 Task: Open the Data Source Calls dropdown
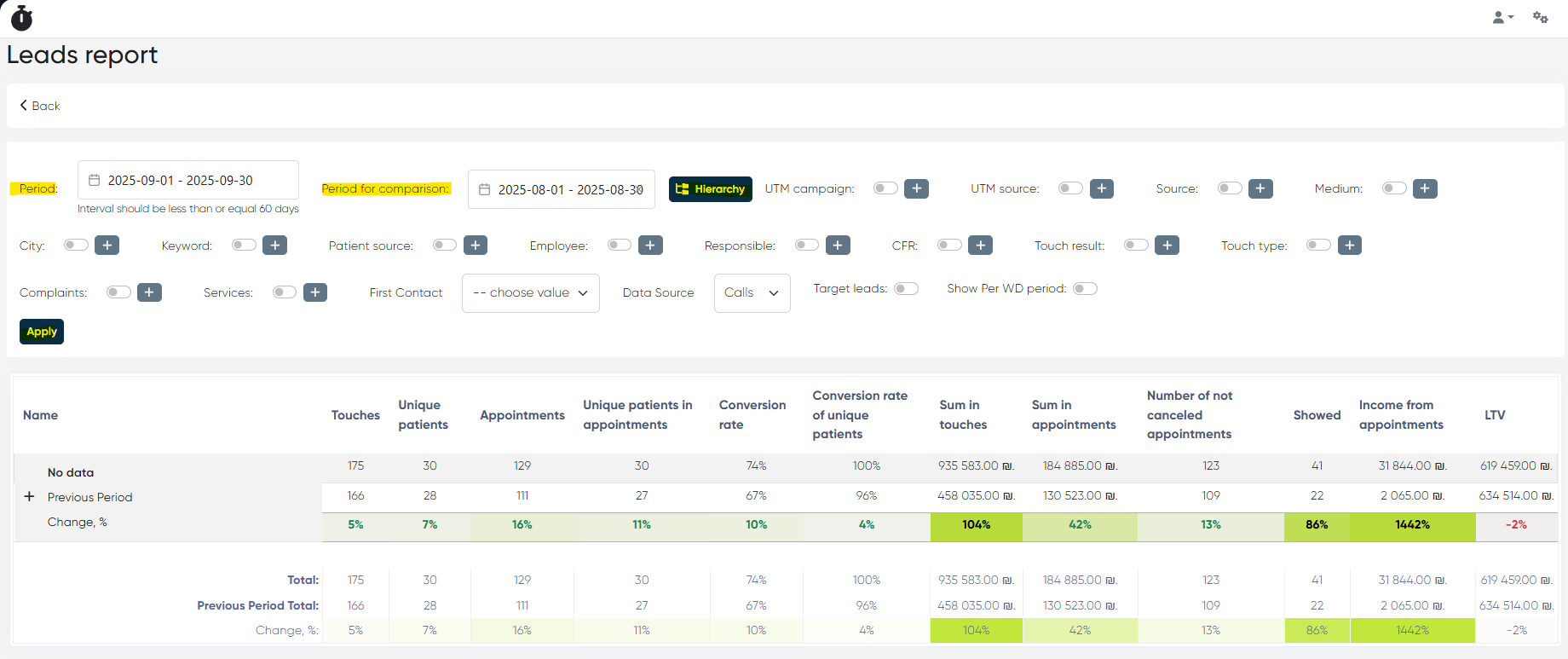click(752, 293)
